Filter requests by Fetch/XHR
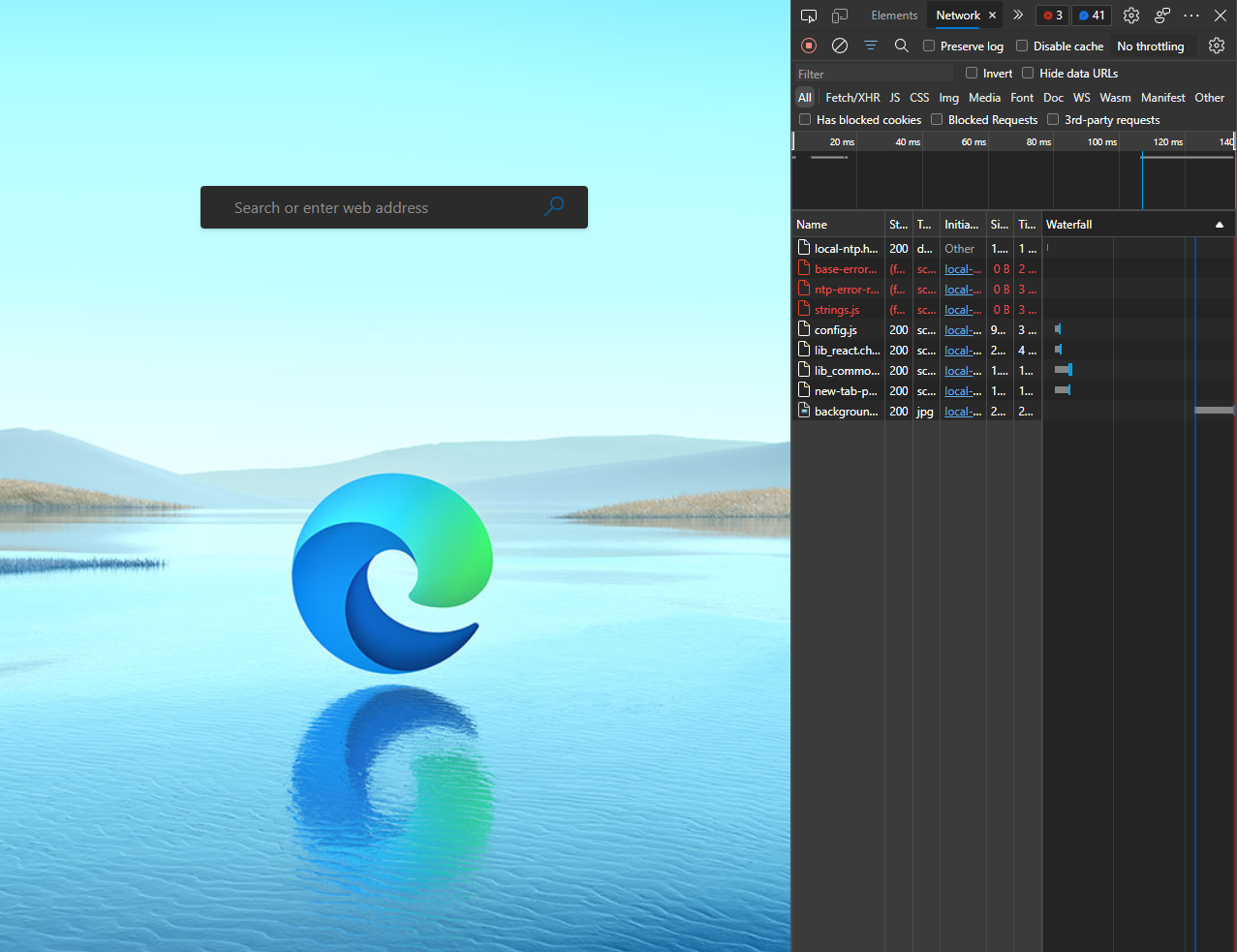The height and width of the screenshot is (952, 1237). click(x=852, y=98)
